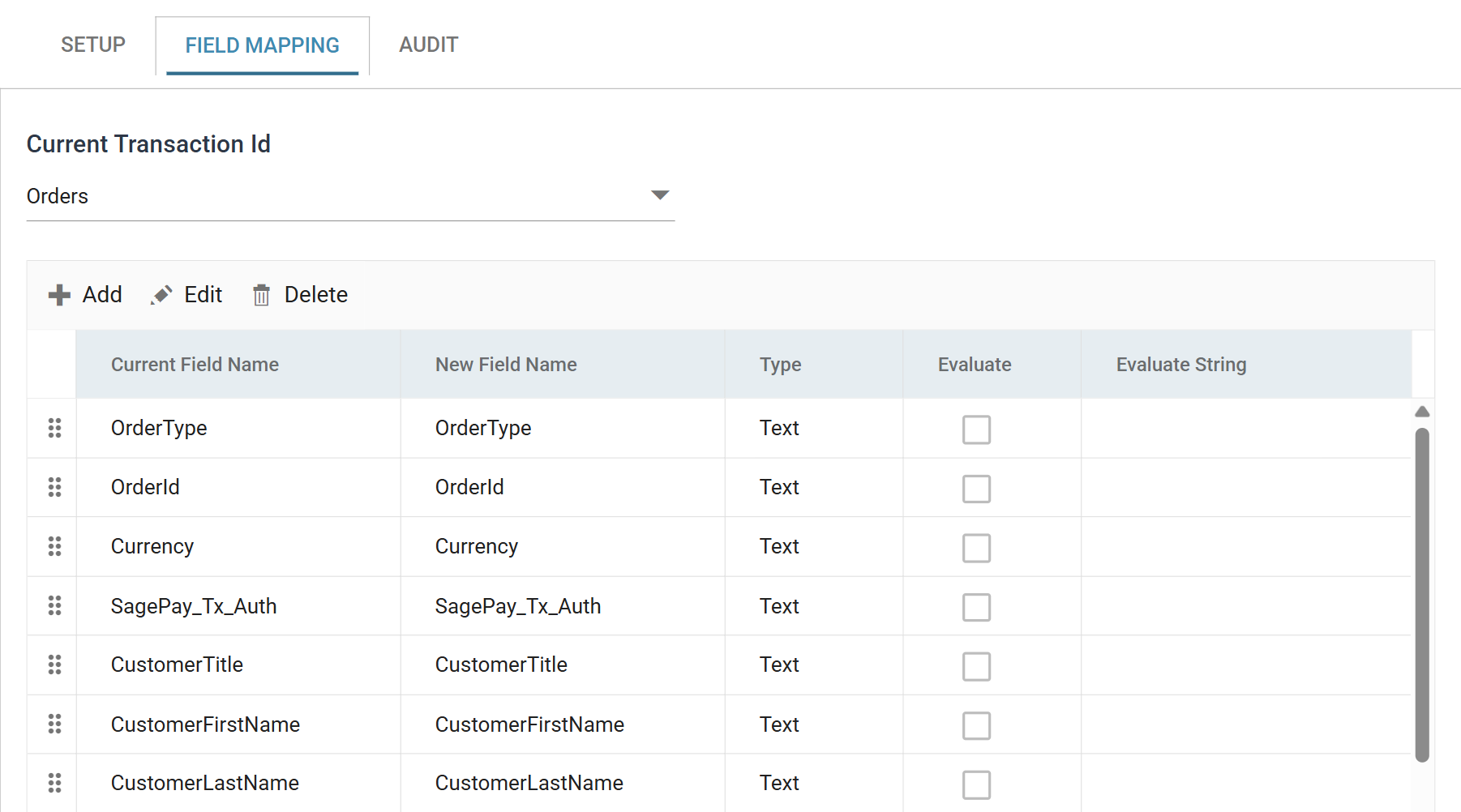Open the AUDIT tab

[x=429, y=45]
